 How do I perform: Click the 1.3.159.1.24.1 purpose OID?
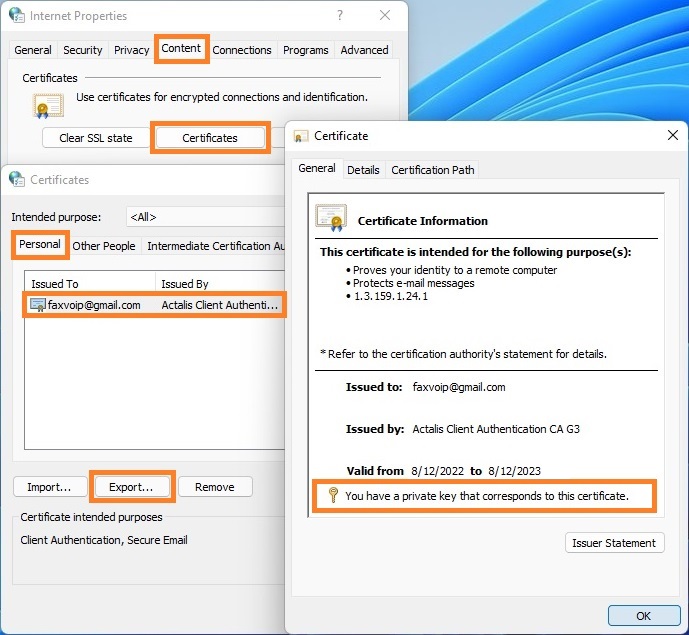pos(391,296)
